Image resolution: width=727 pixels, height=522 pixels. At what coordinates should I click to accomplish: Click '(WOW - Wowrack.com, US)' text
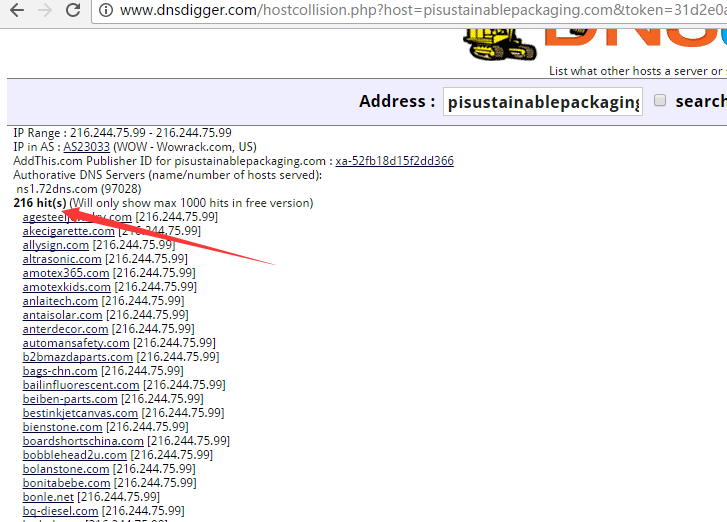click(185, 147)
